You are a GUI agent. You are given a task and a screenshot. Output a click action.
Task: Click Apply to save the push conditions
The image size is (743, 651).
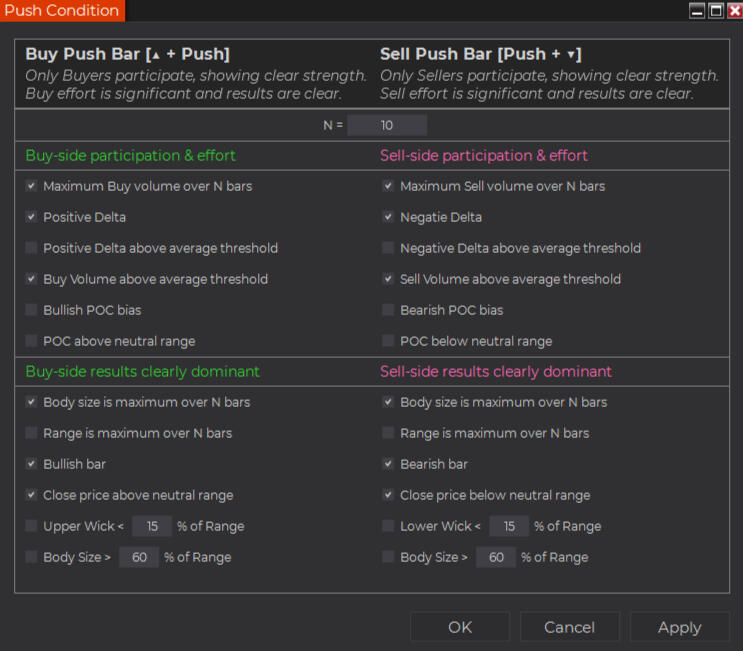click(679, 627)
